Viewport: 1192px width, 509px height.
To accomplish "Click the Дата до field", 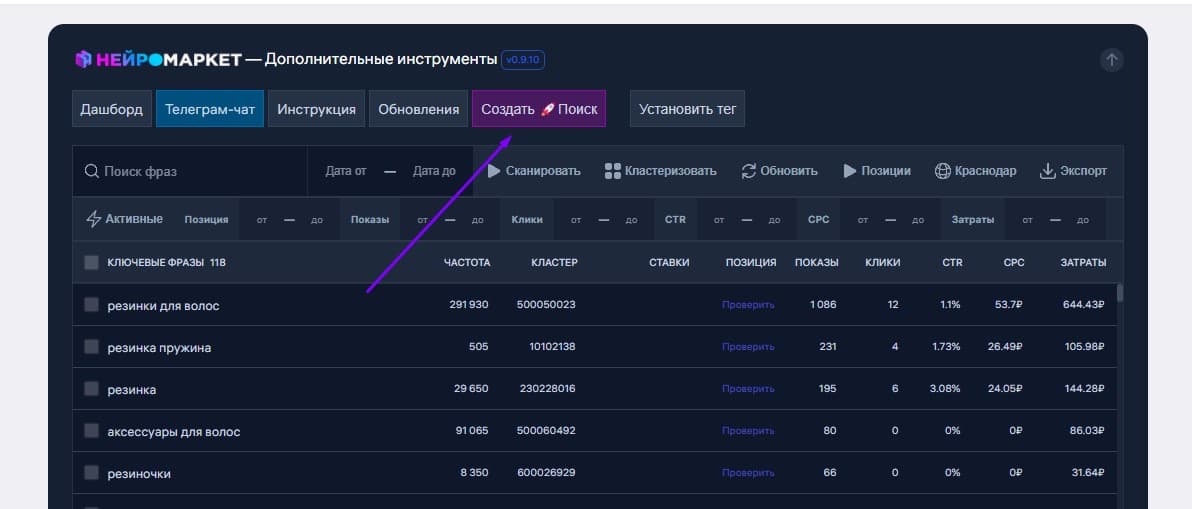I will point(434,171).
